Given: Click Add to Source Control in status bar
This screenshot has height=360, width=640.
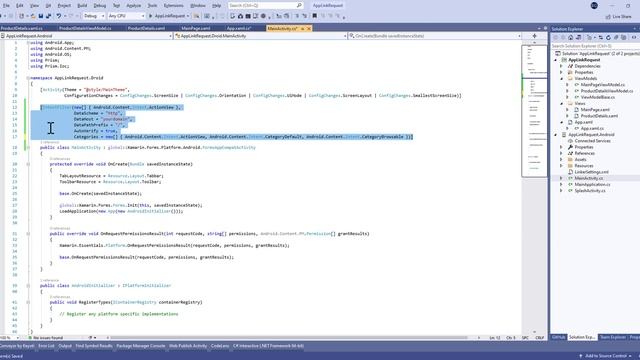Looking at the screenshot, I should click(x=606, y=356).
